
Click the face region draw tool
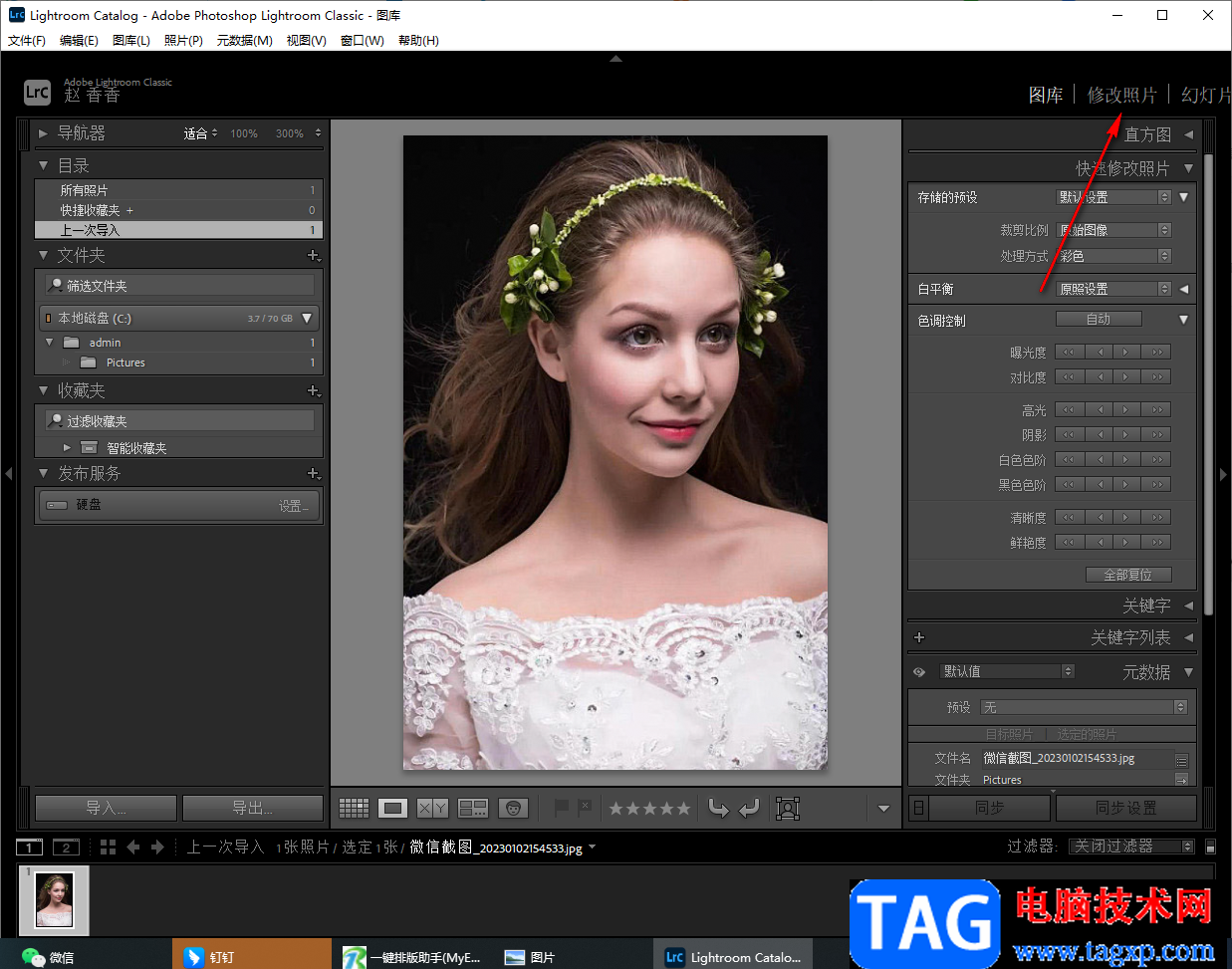click(788, 808)
